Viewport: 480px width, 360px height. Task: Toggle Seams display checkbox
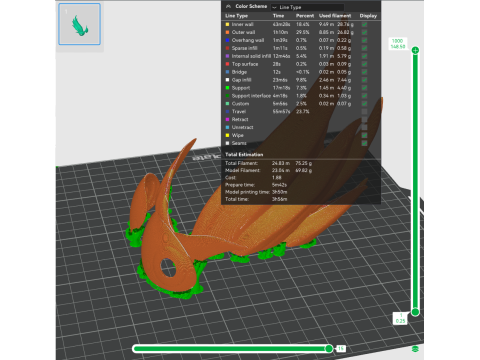point(364,143)
